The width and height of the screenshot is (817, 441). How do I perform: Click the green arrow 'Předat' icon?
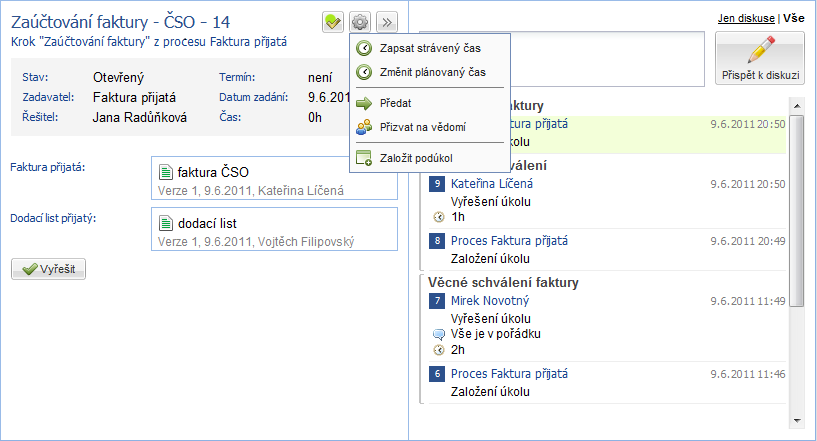coord(364,102)
